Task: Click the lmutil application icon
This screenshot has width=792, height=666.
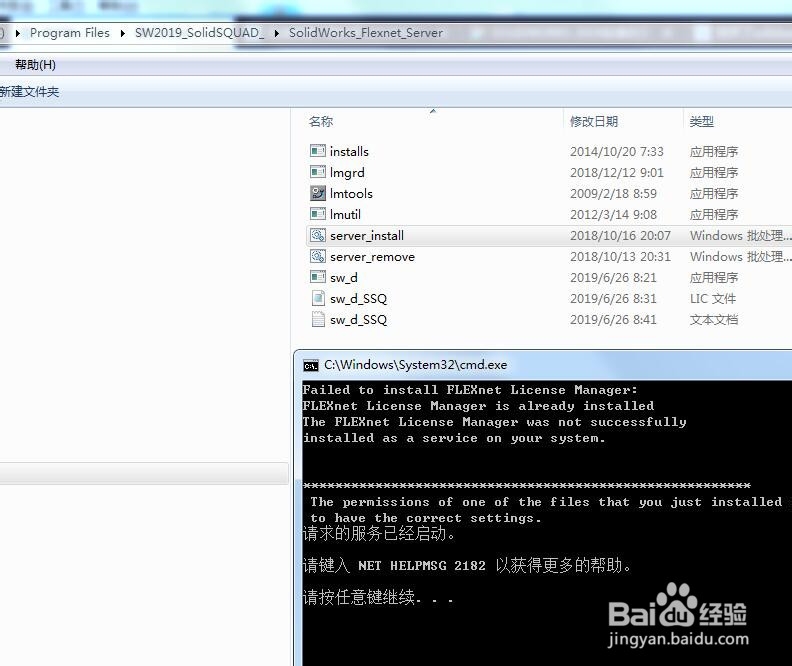Action: tap(318, 214)
